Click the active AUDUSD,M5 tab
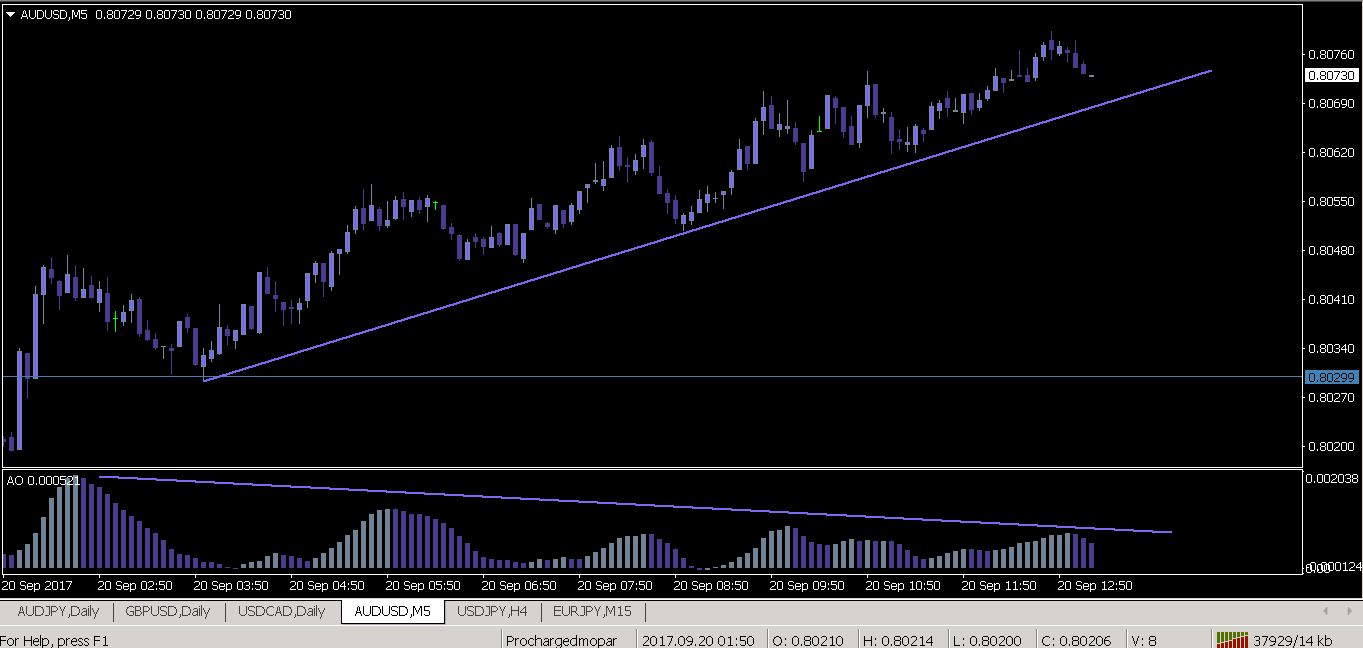This screenshot has height=648, width=1363. [x=392, y=611]
